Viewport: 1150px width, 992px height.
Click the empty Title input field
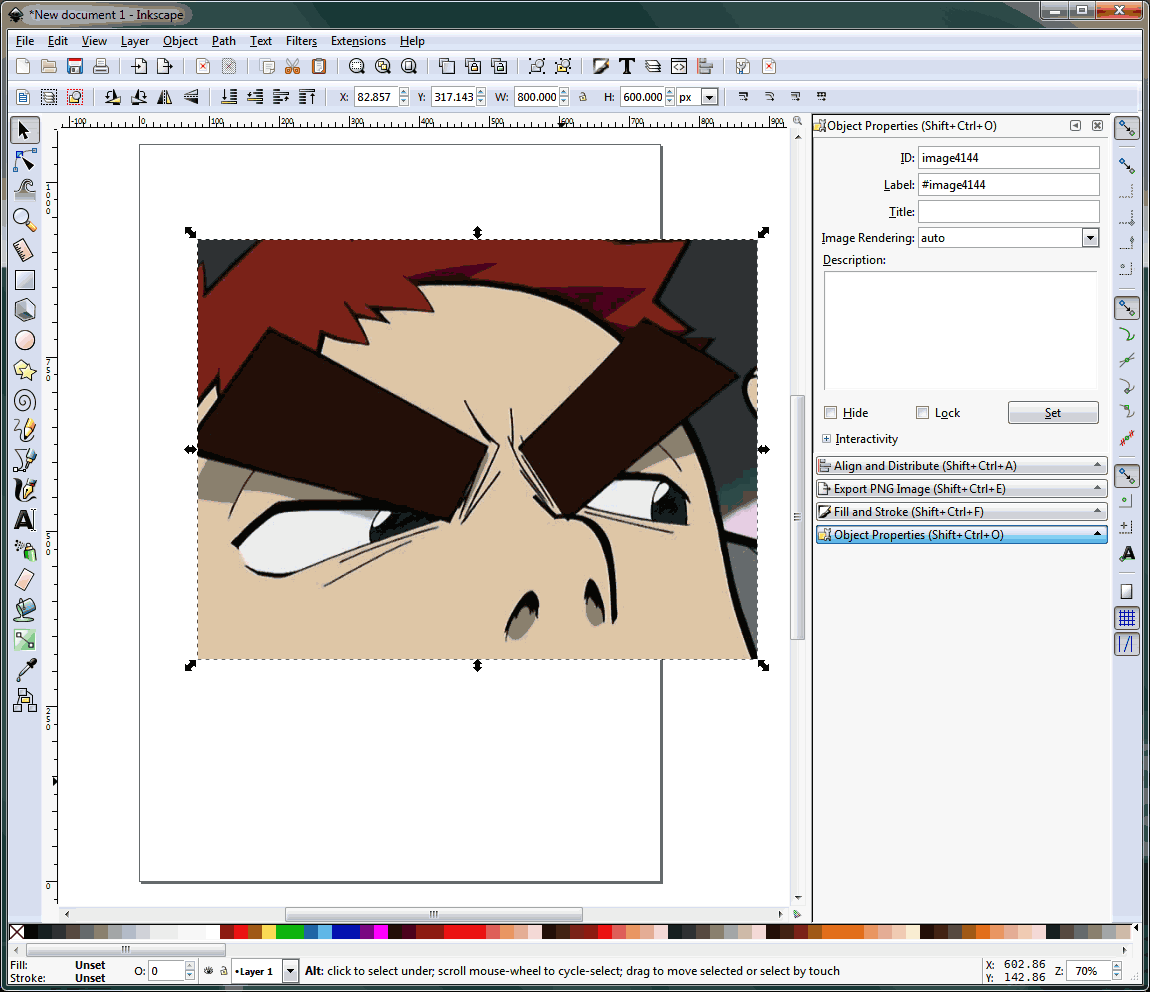click(x=1008, y=212)
